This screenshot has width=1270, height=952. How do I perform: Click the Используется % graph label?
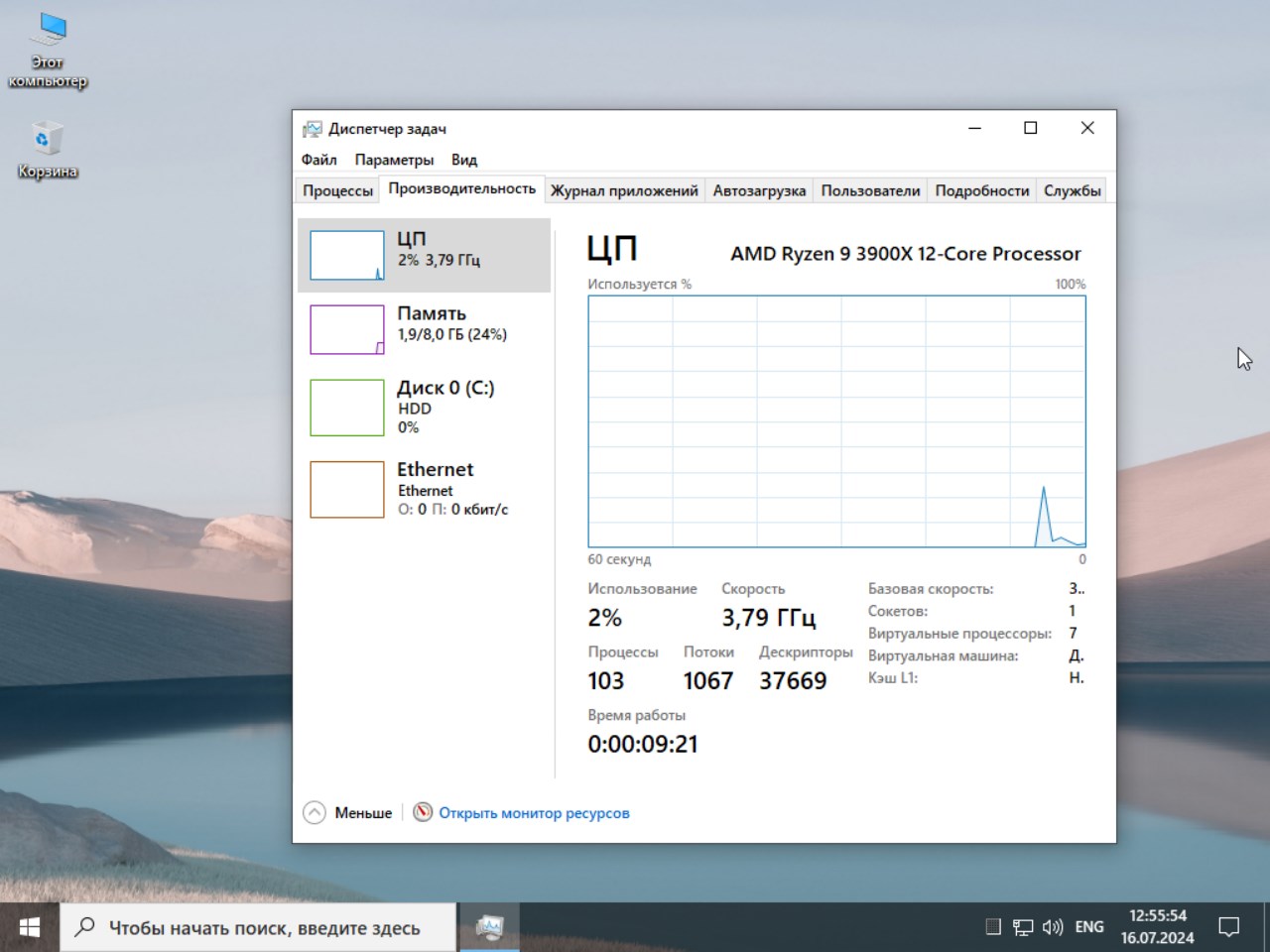639,285
